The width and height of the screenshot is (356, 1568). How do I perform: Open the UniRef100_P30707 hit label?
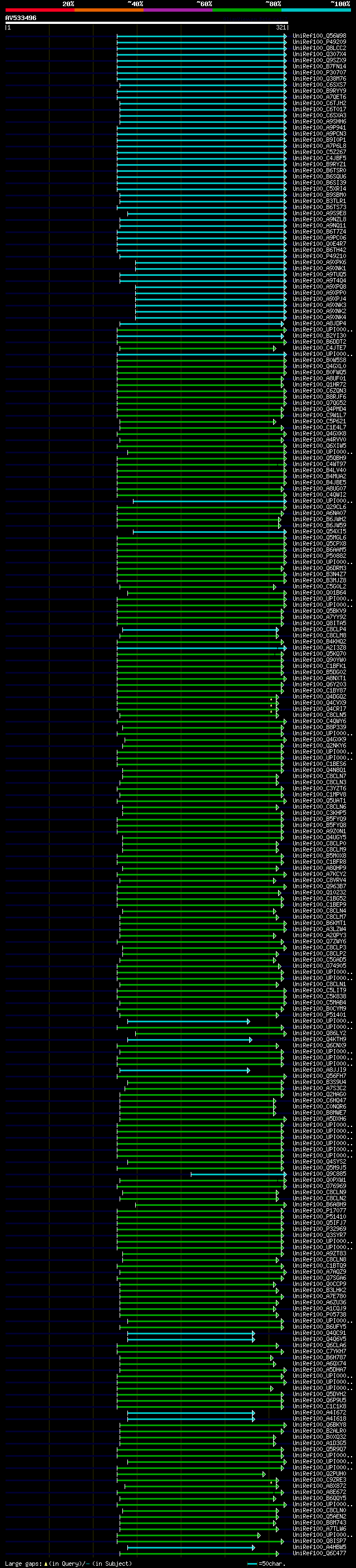coord(319,72)
